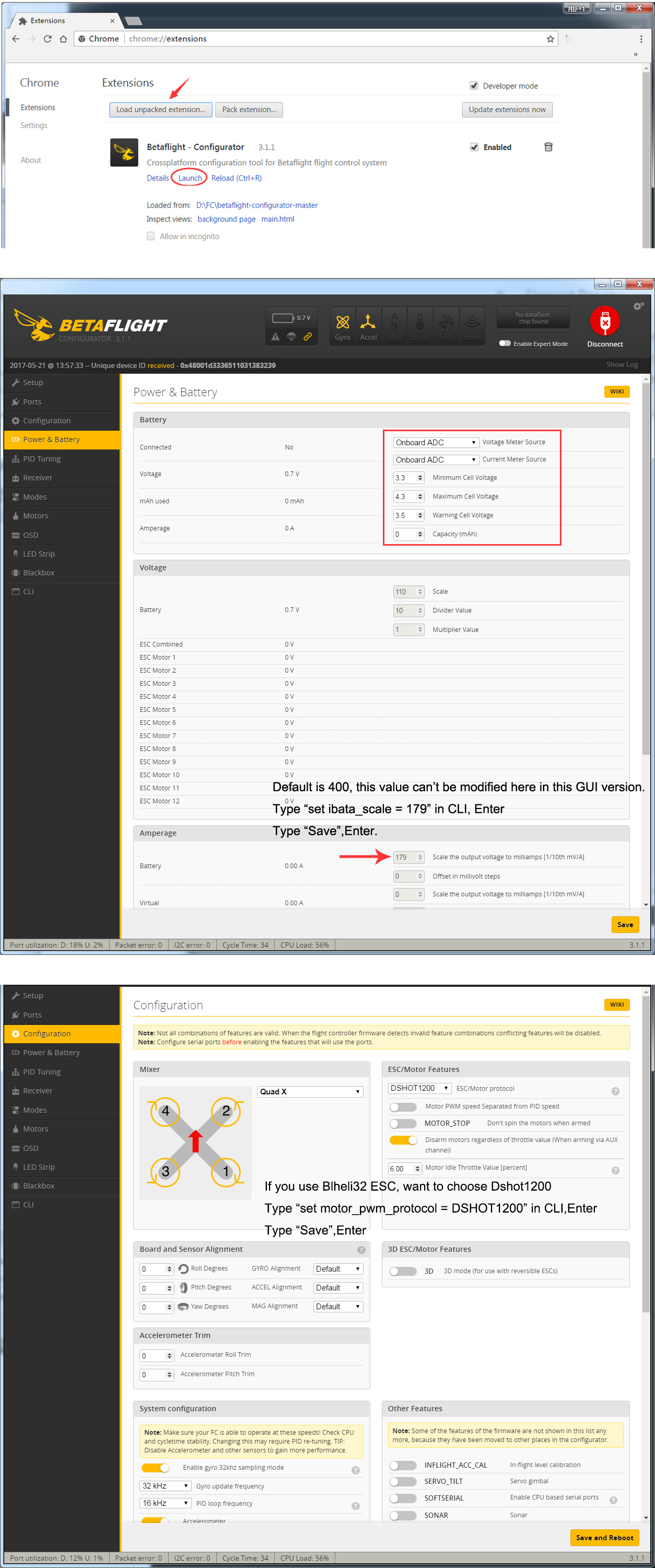
Task: Open the Voltage Meter Source dropdown
Action: click(x=436, y=443)
